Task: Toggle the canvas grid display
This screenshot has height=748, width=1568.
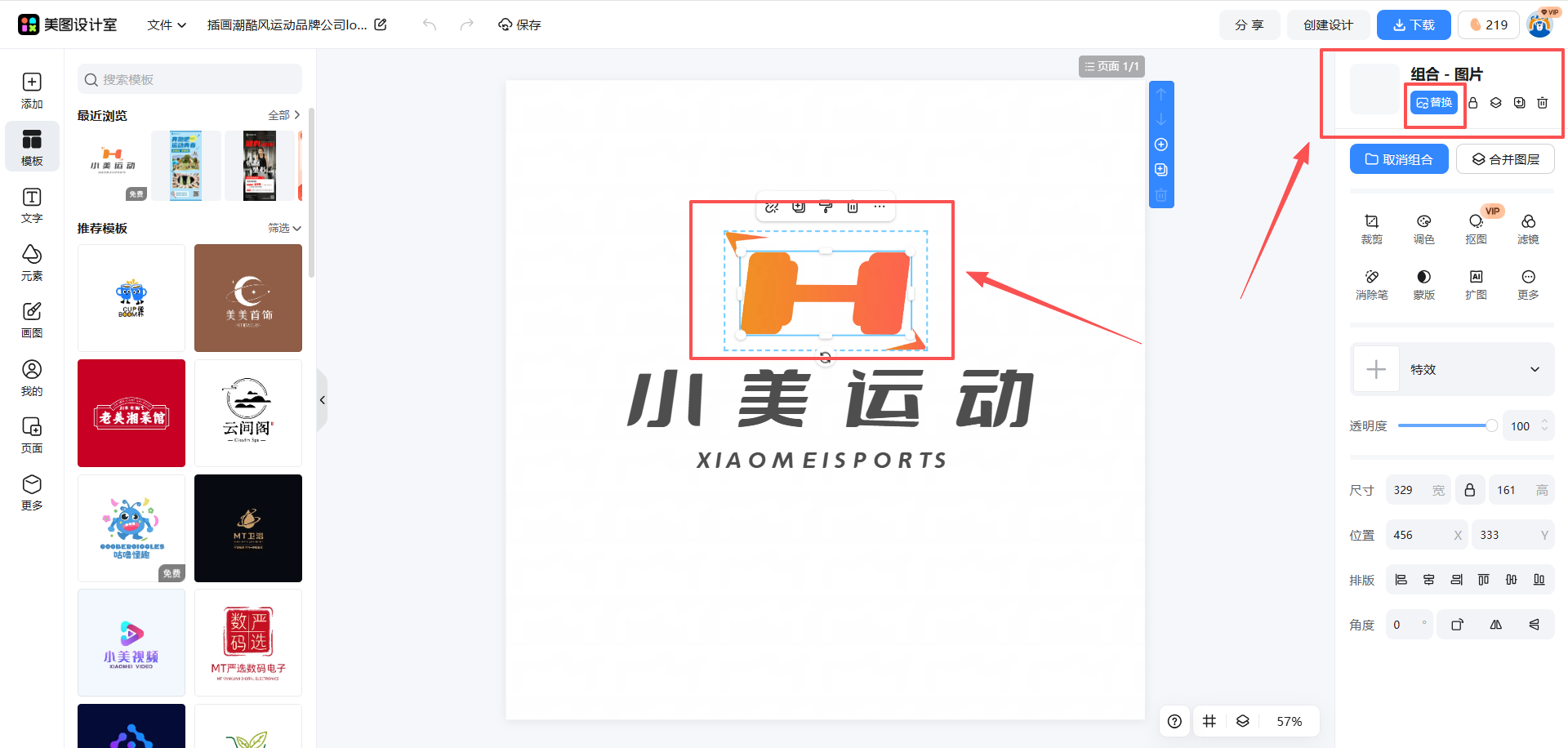Action: coord(1209,721)
